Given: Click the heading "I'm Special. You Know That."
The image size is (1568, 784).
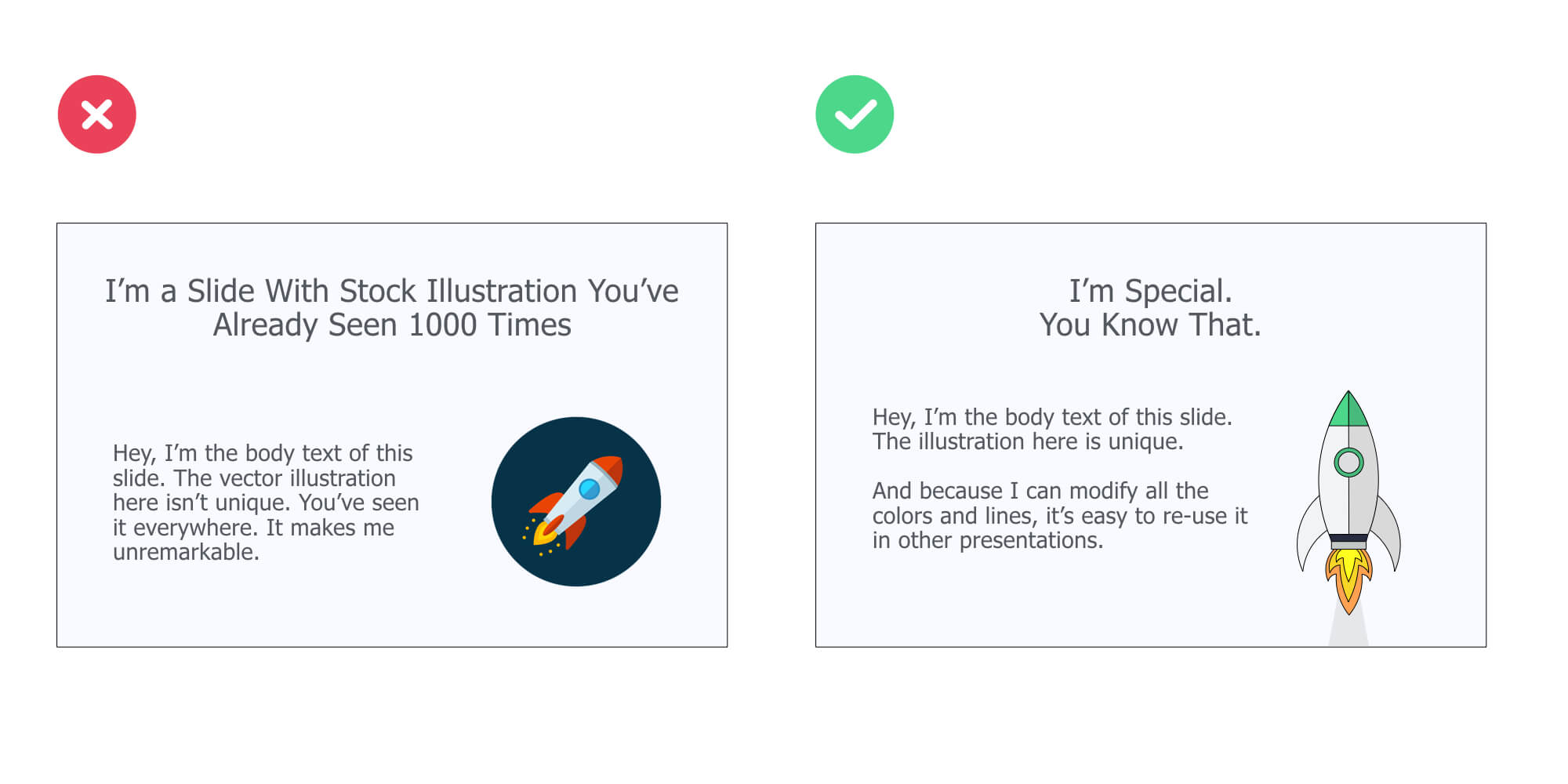Looking at the screenshot, I should (x=1151, y=307).
